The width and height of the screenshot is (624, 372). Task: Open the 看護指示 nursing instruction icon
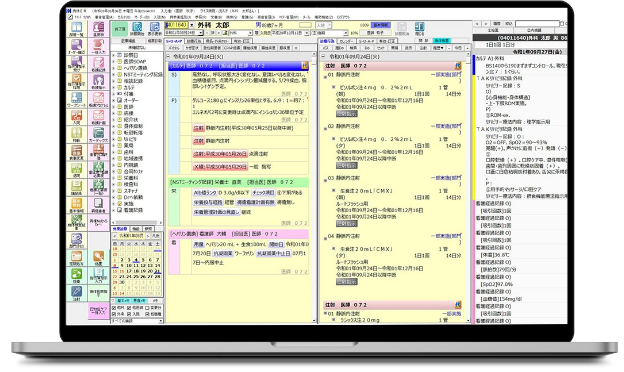coord(99,81)
